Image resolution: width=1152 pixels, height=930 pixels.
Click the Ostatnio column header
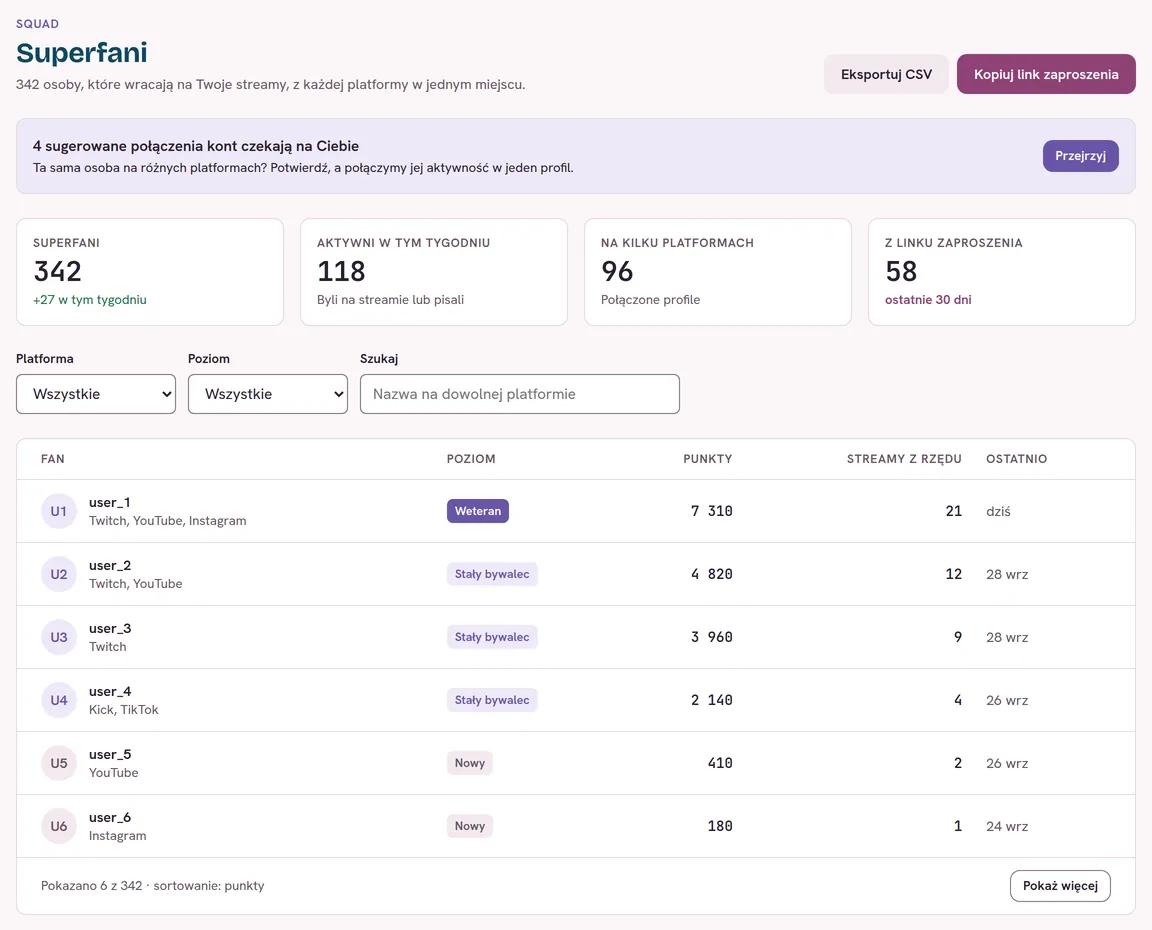tap(1017, 459)
